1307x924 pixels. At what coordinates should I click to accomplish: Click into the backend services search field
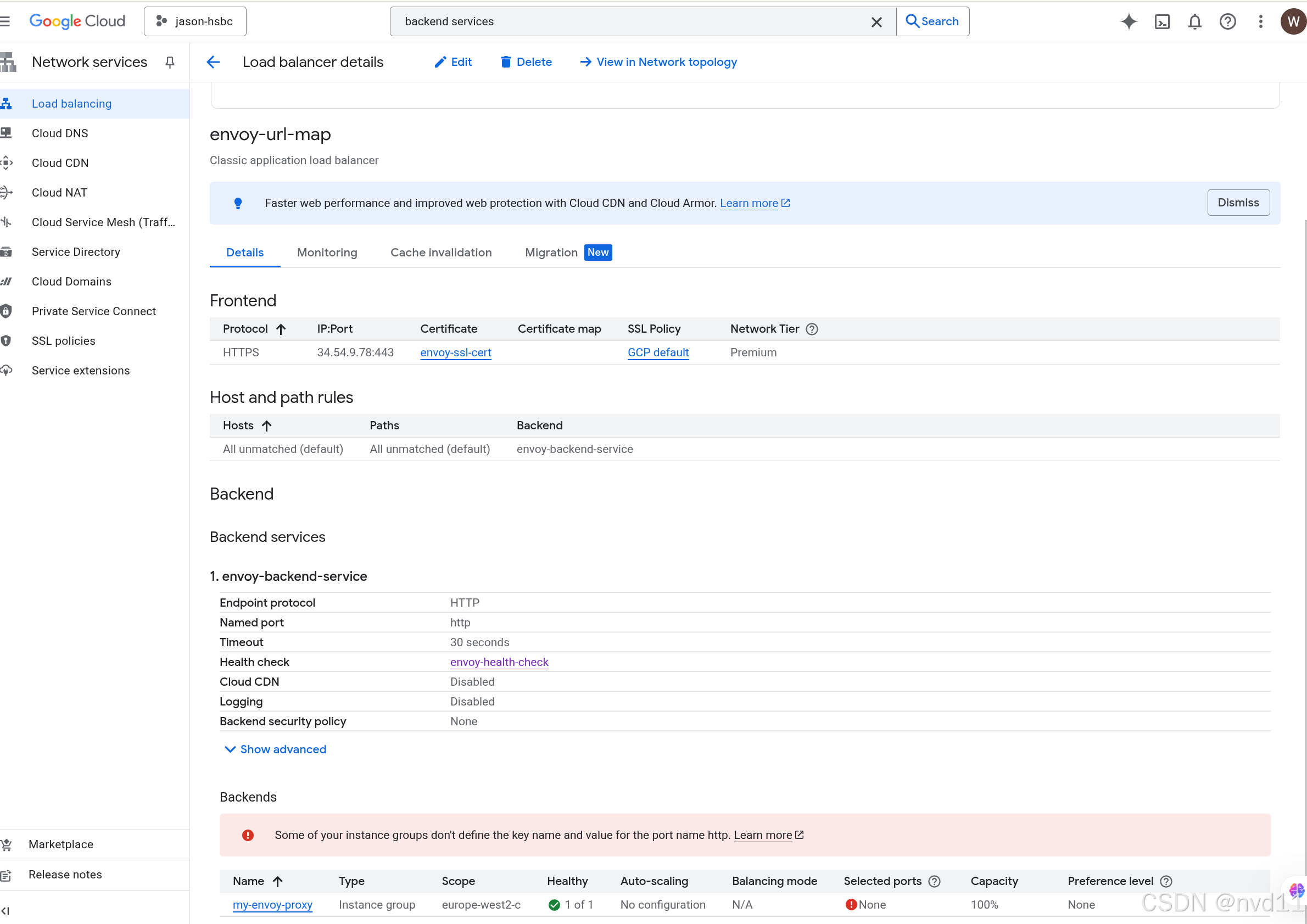click(626, 21)
